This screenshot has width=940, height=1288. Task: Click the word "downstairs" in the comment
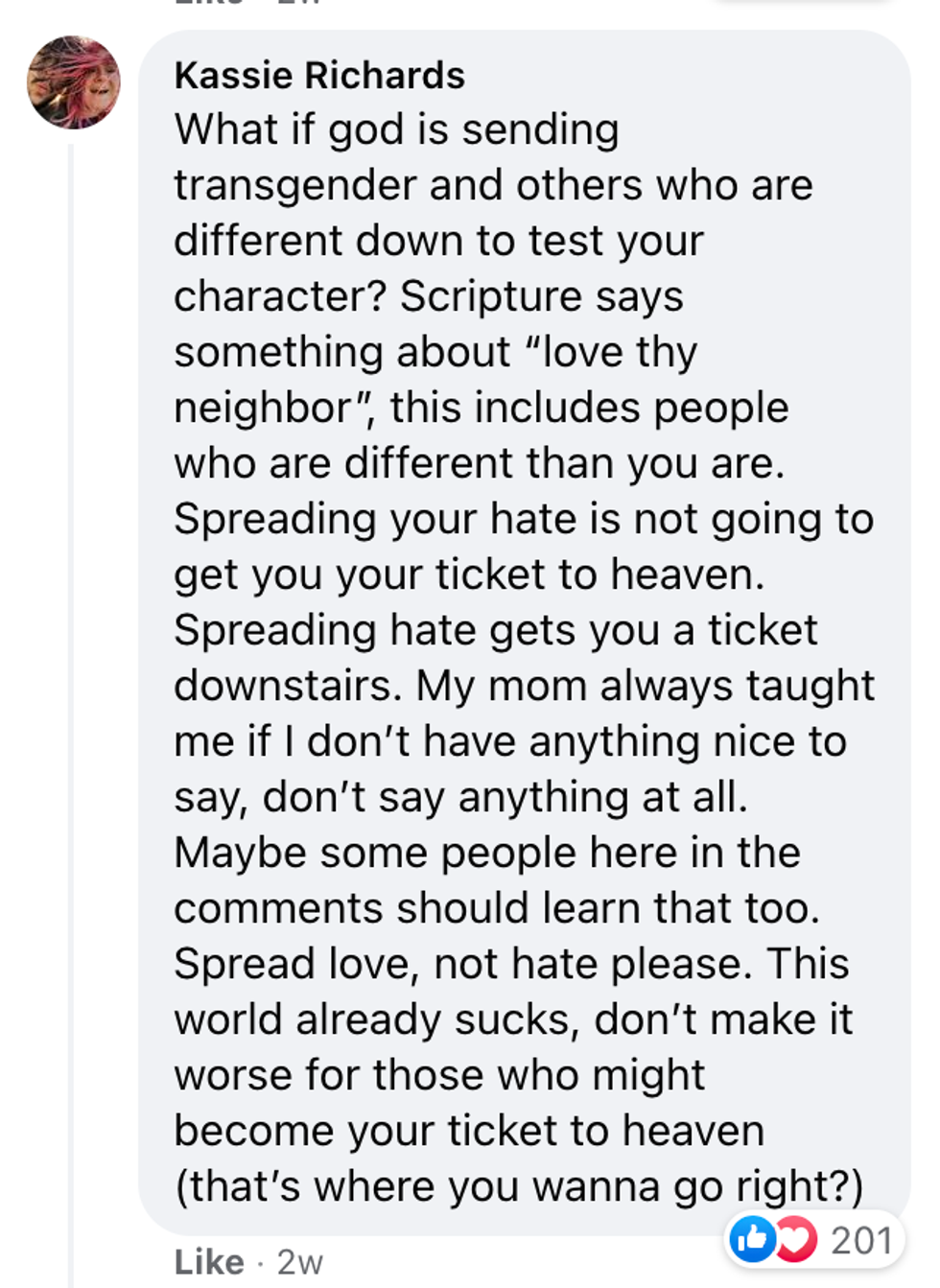click(x=286, y=686)
